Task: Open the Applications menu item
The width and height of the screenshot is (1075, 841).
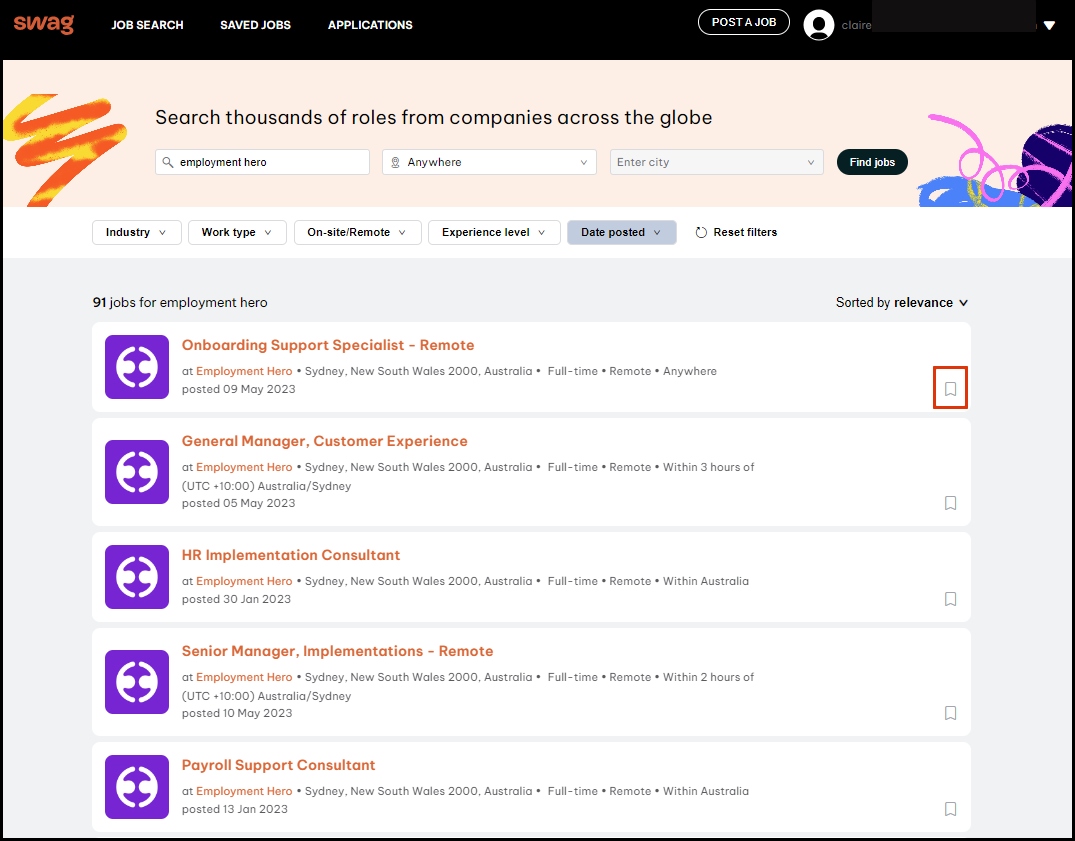Action: click(370, 25)
